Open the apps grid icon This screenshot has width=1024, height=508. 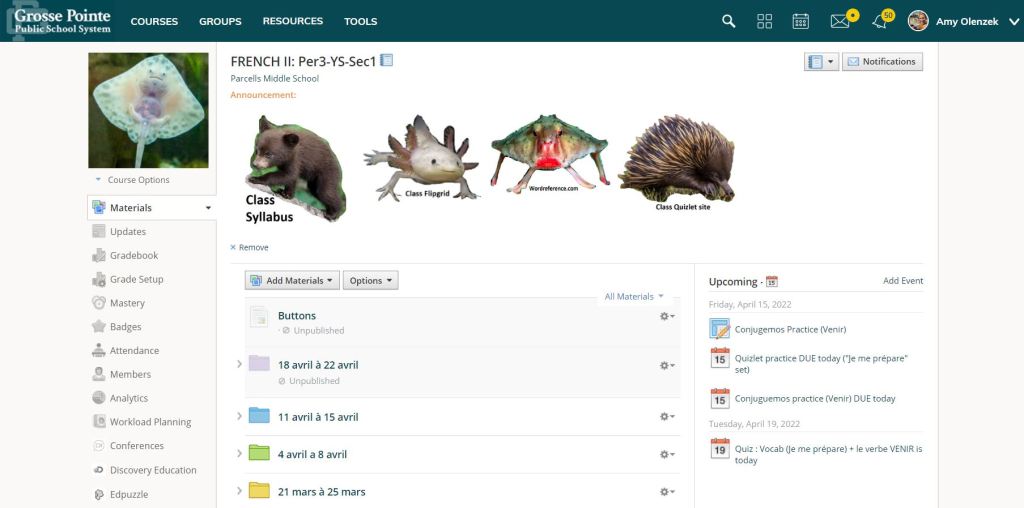[765, 21]
